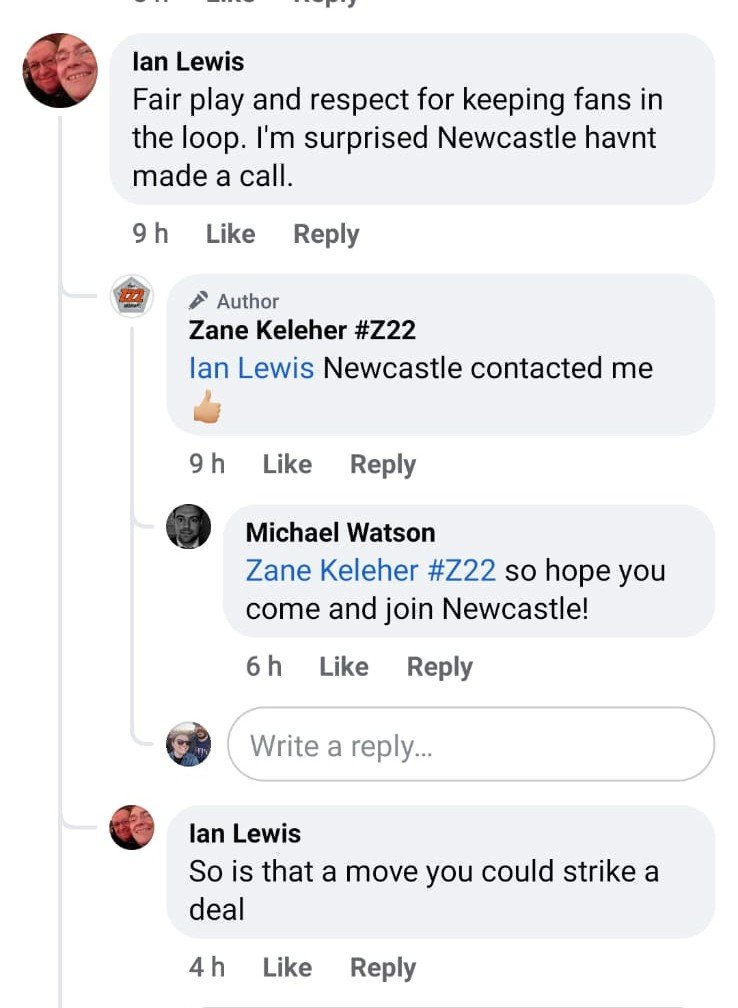The width and height of the screenshot is (738, 1008).
Task: Open the "Zane Keleher #Z22" mention link
Action: point(370,571)
